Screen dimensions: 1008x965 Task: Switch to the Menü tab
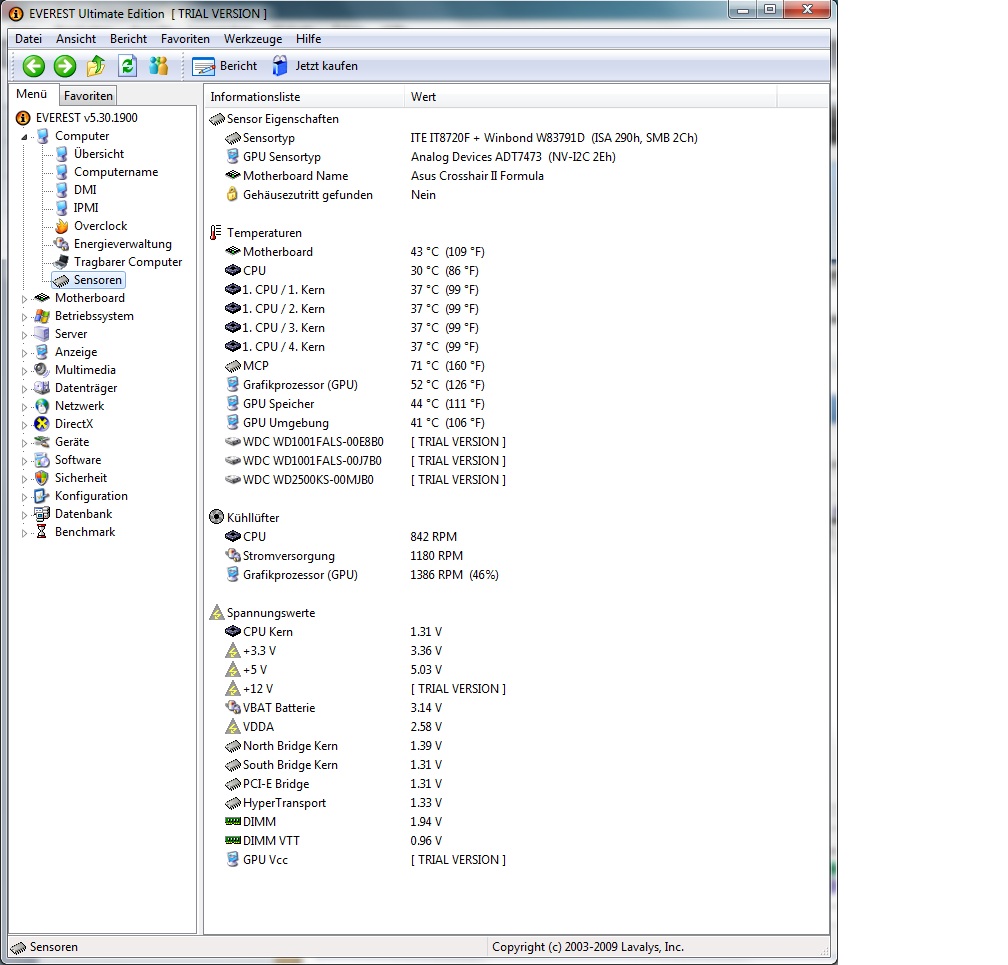(32, 94)
